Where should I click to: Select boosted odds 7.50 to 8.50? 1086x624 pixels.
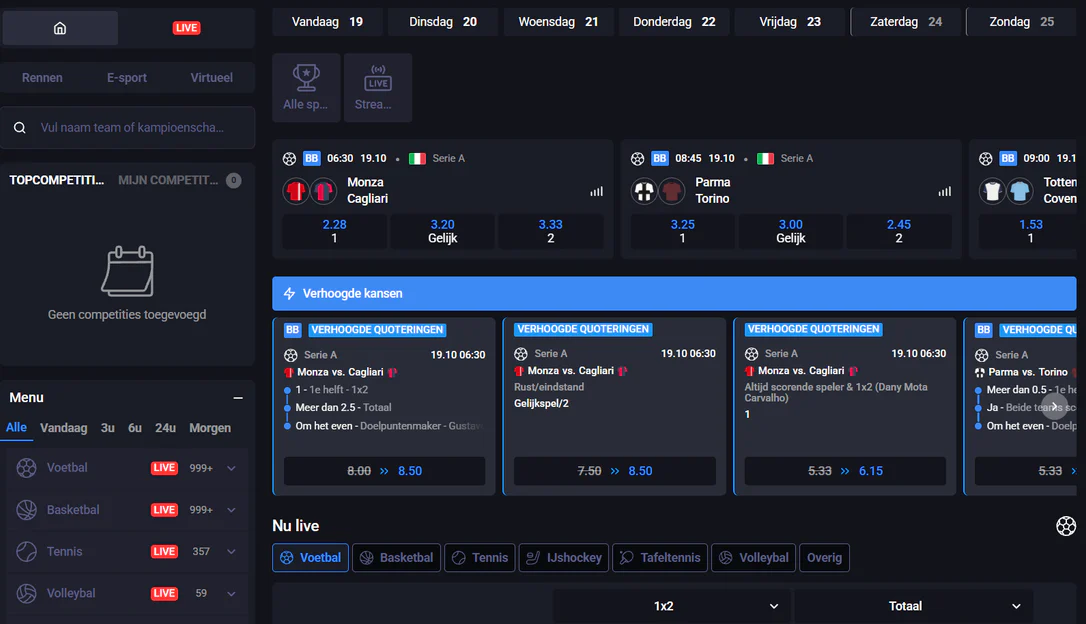[614, 471]
